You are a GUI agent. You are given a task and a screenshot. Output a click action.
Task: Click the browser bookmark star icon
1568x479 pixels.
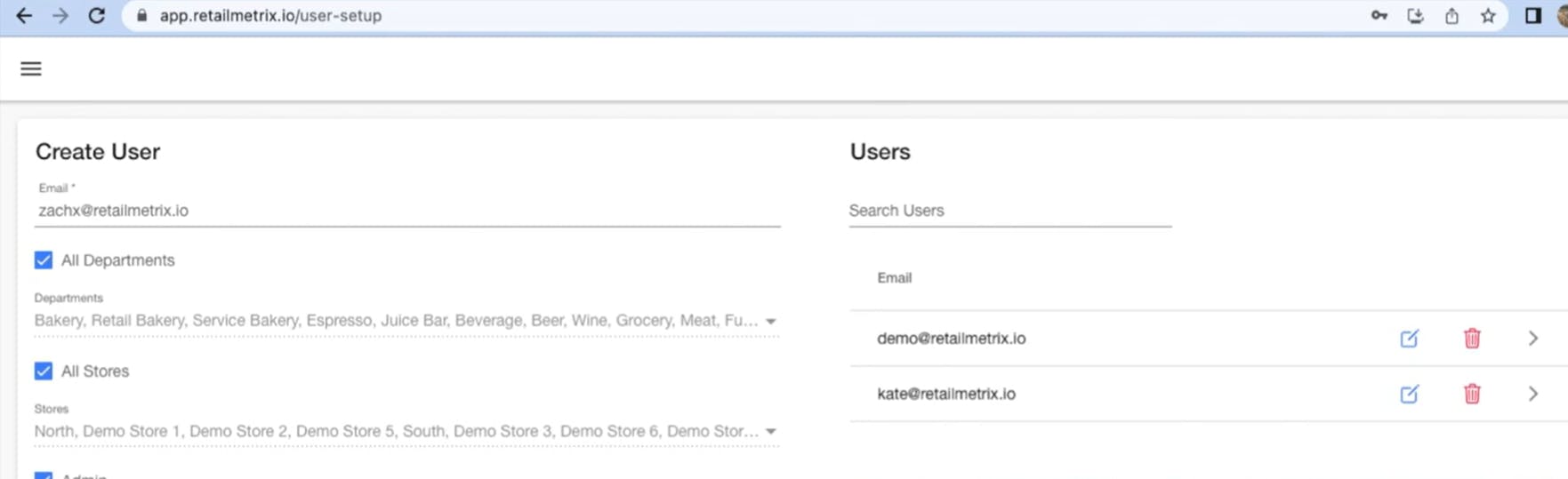pyautogui.click(x=1488, y=16)
